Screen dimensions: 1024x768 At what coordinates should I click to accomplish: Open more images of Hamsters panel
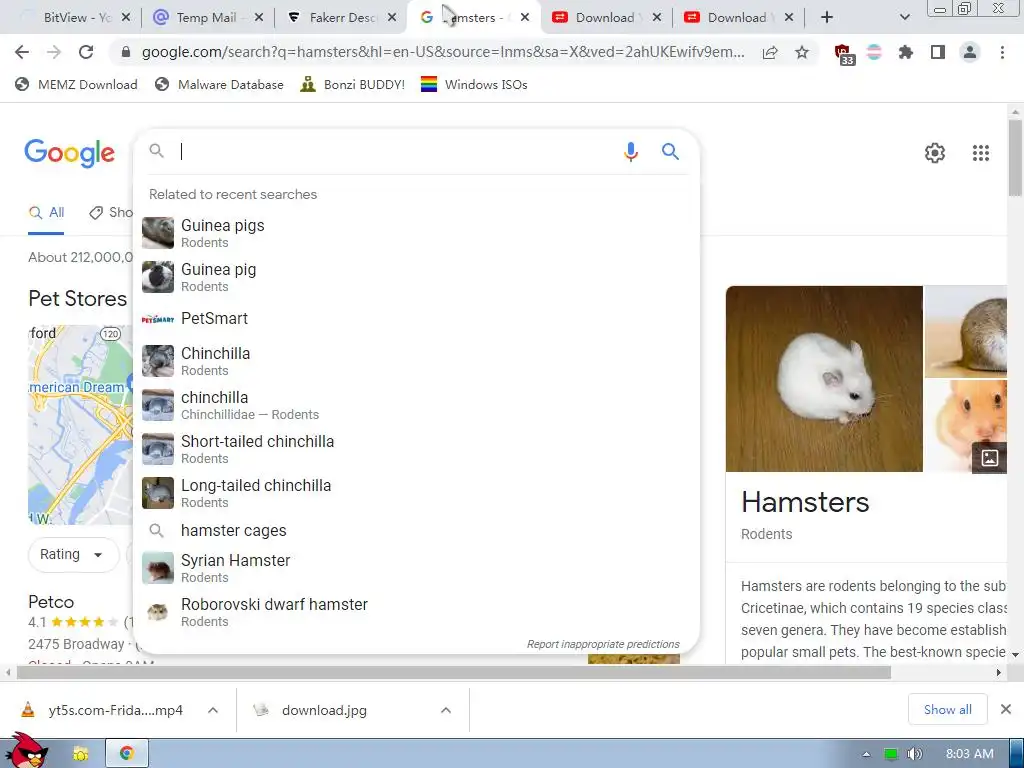(989, 458)
